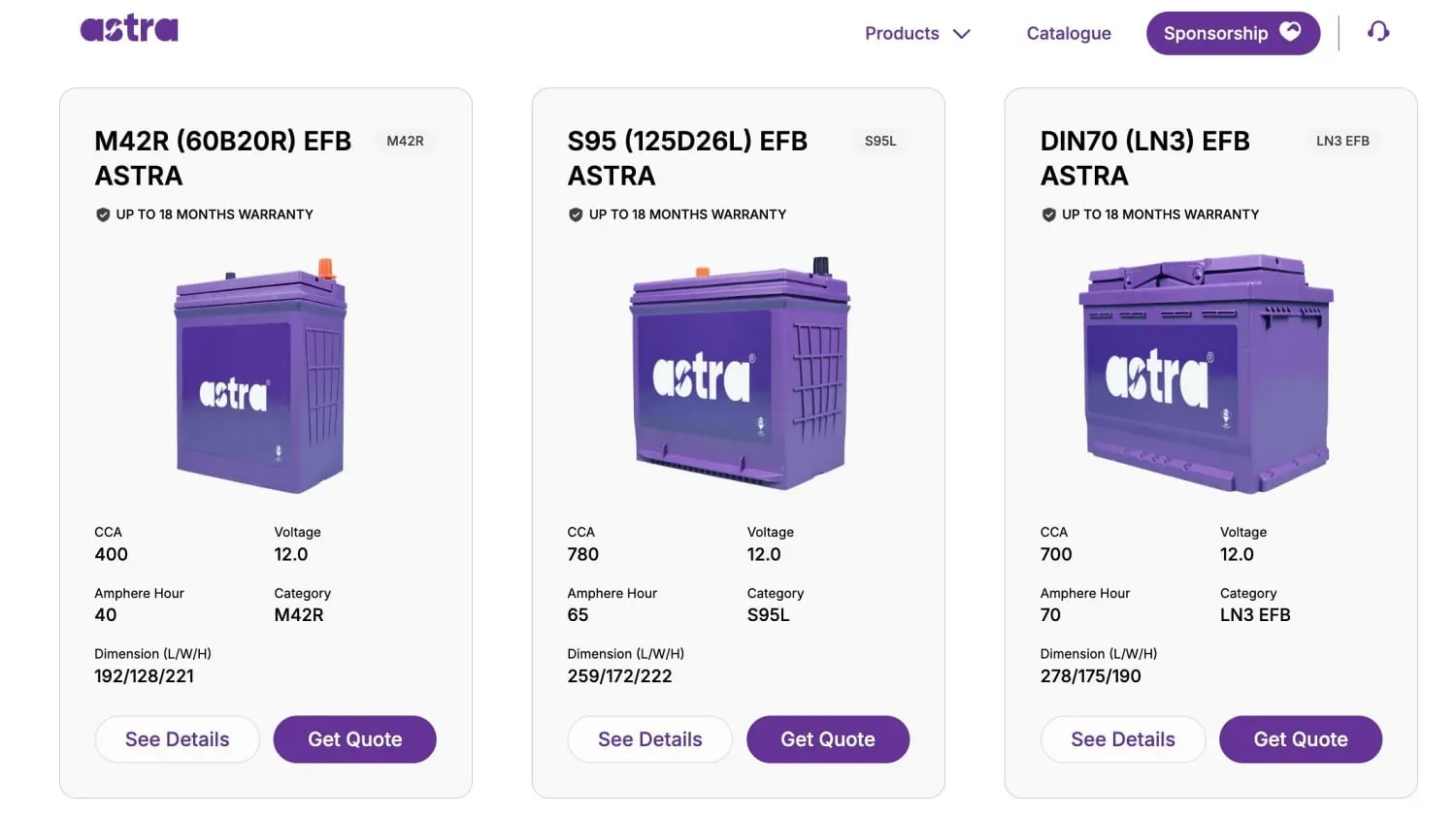This screenshot has width=1456, height=819.
Task: Get Quote for S95 battery
Action: tap(828, 739)
